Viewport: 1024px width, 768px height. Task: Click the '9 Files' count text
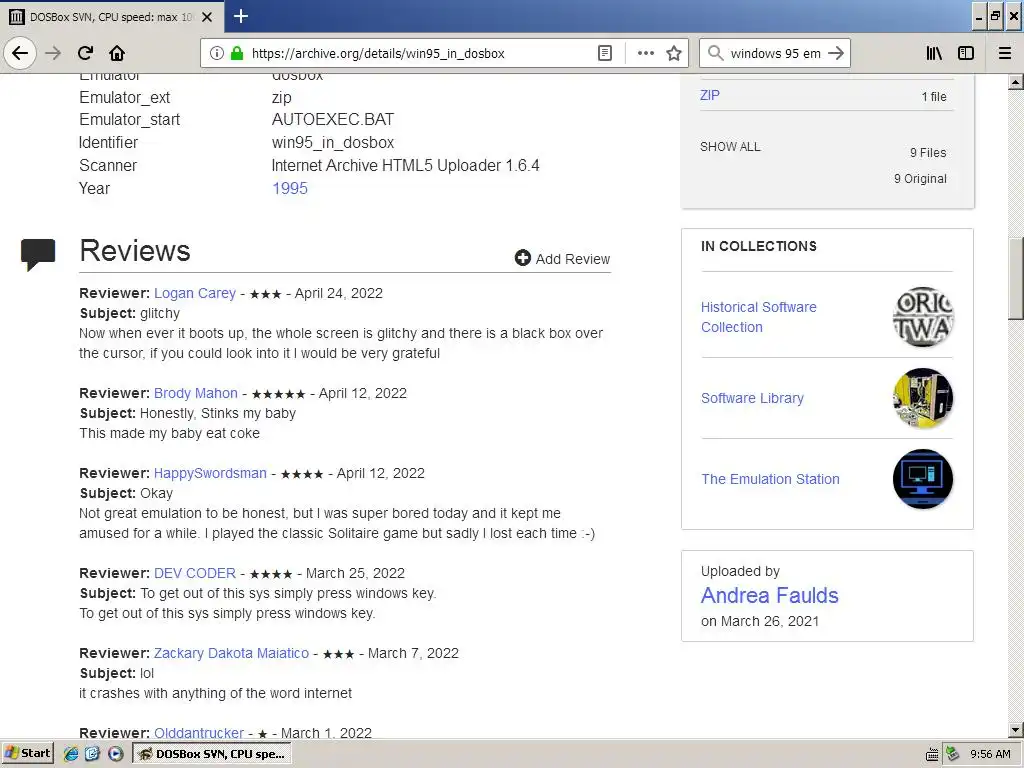928,152
